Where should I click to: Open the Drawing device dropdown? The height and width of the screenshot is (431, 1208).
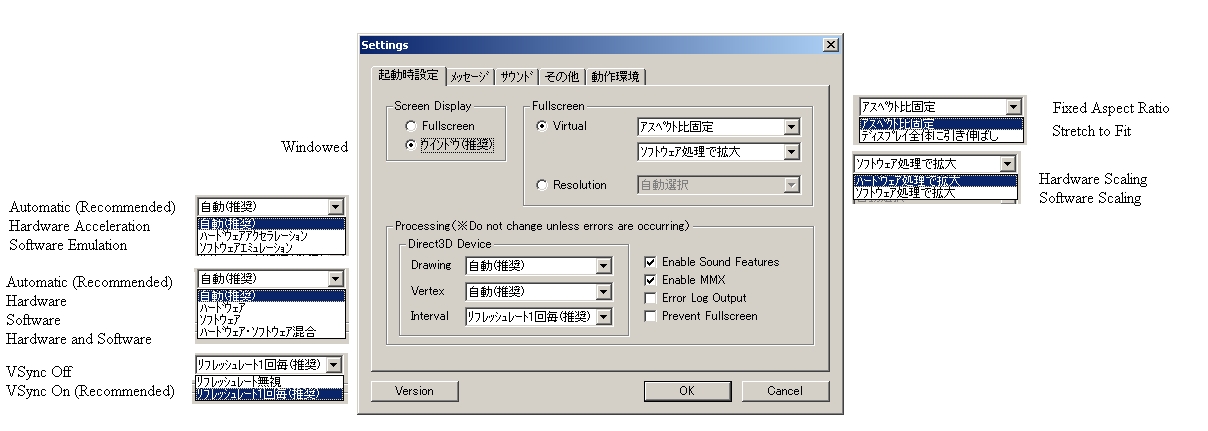[x=603, y=266]
